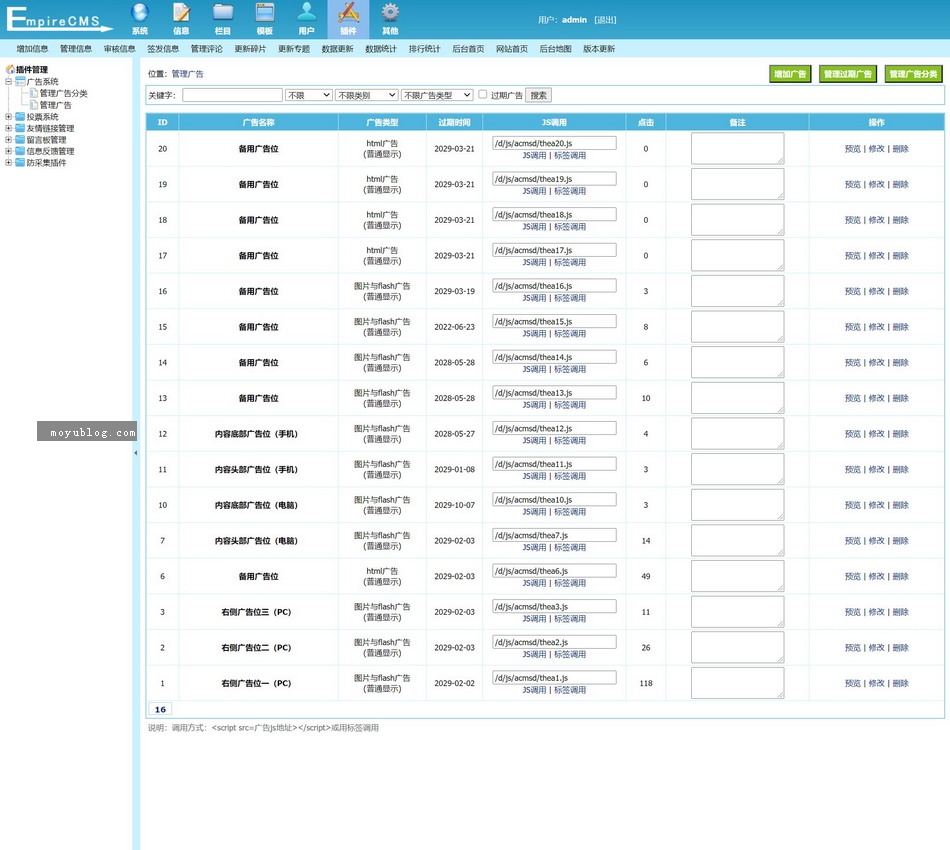Viewport: 950px width, 850px height.
Task: Click the ad name 内容底部广告位（电脑）
Action: 256,505
